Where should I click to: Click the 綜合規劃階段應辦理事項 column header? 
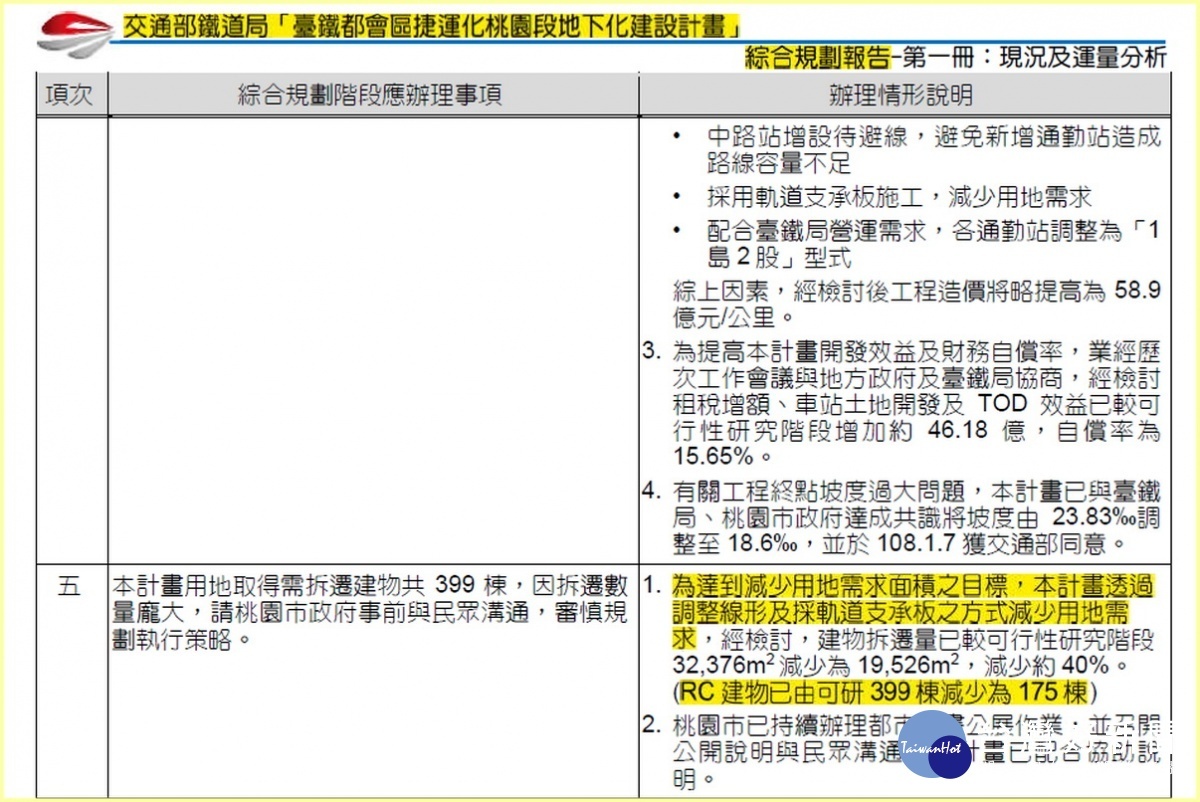pyautogui.click(x=371, y=95)
